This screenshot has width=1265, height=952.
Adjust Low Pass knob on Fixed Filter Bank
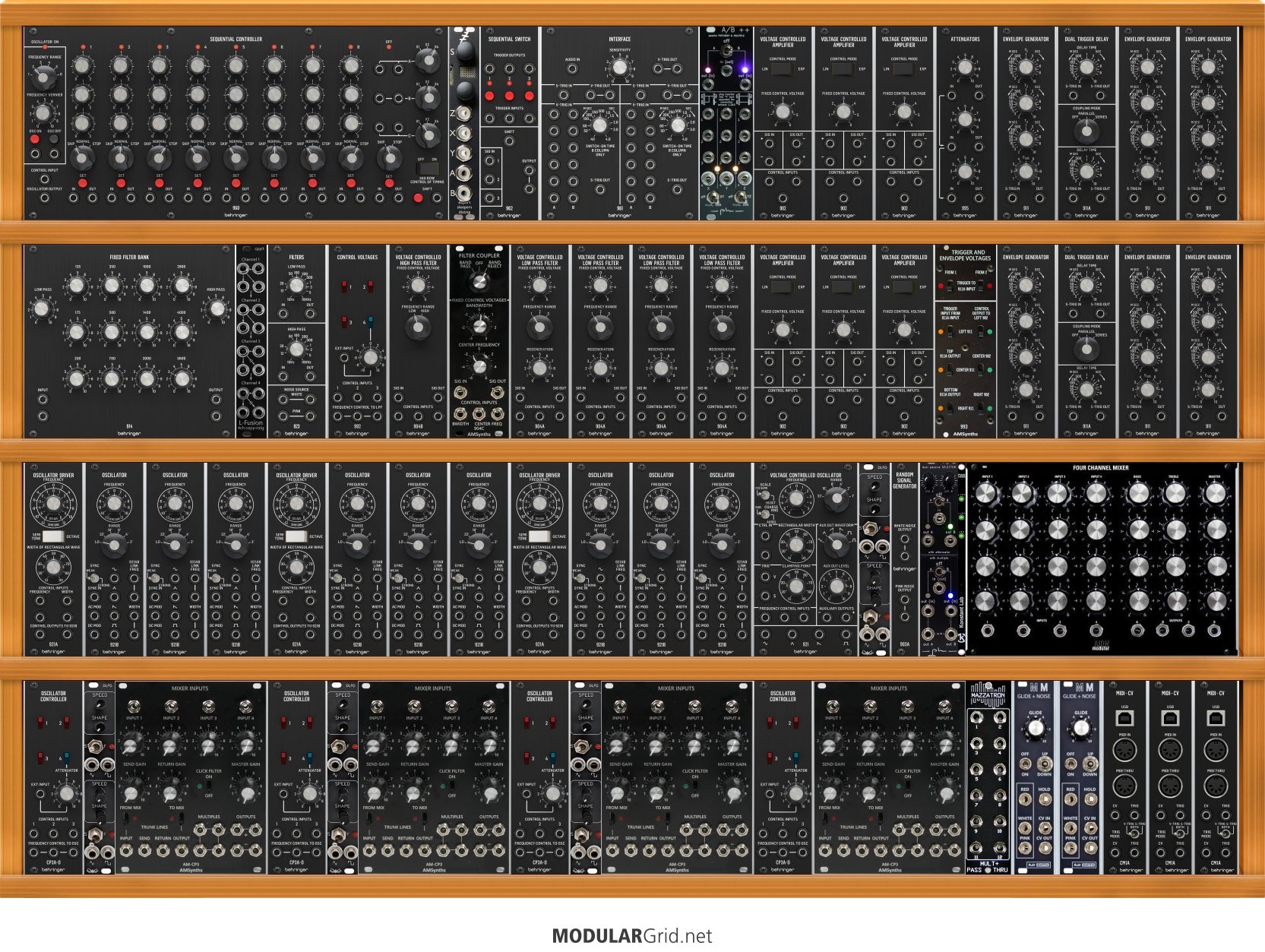click(43, 309)
